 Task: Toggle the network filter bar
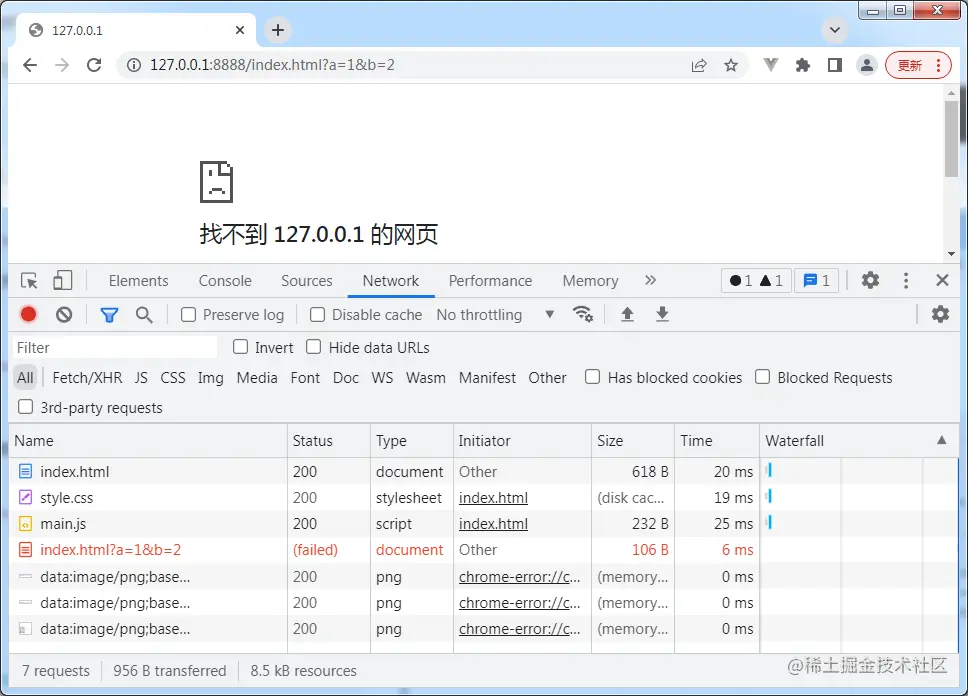[109, 315]
